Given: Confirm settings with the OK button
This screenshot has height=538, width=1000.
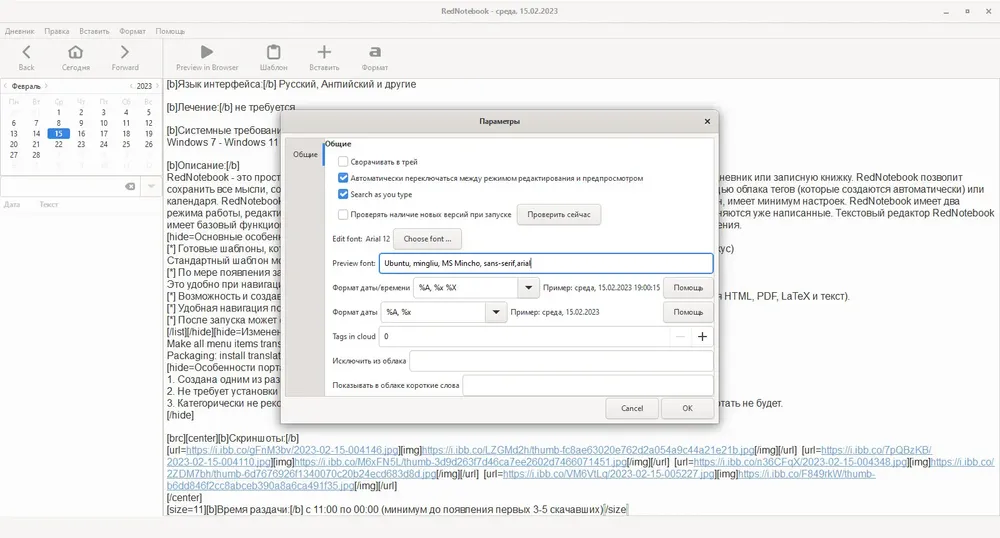Looking at the screenshot, I should click(687, 409).
